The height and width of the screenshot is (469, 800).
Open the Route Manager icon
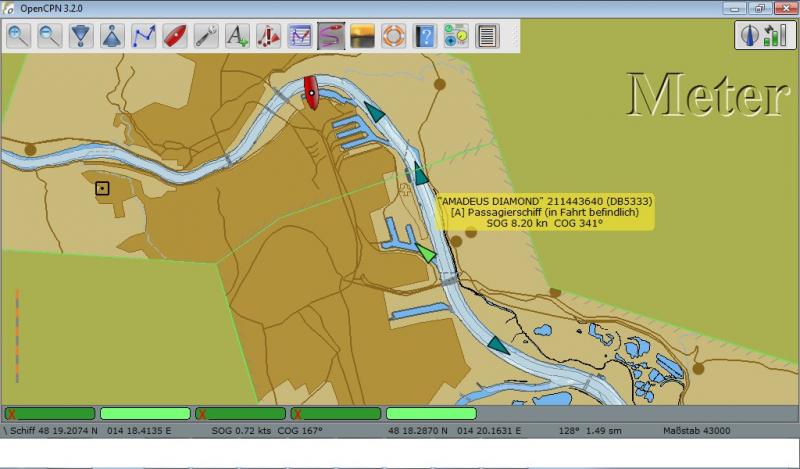pyautogui.click(x=455, y=37)
